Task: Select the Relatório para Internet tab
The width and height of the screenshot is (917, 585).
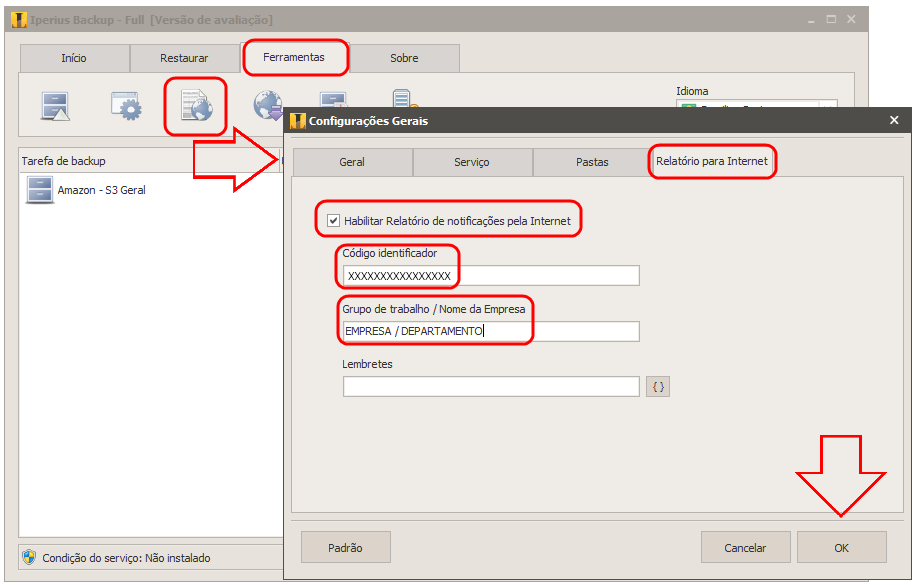Action: pyautogui.click(x=712, y=161)
